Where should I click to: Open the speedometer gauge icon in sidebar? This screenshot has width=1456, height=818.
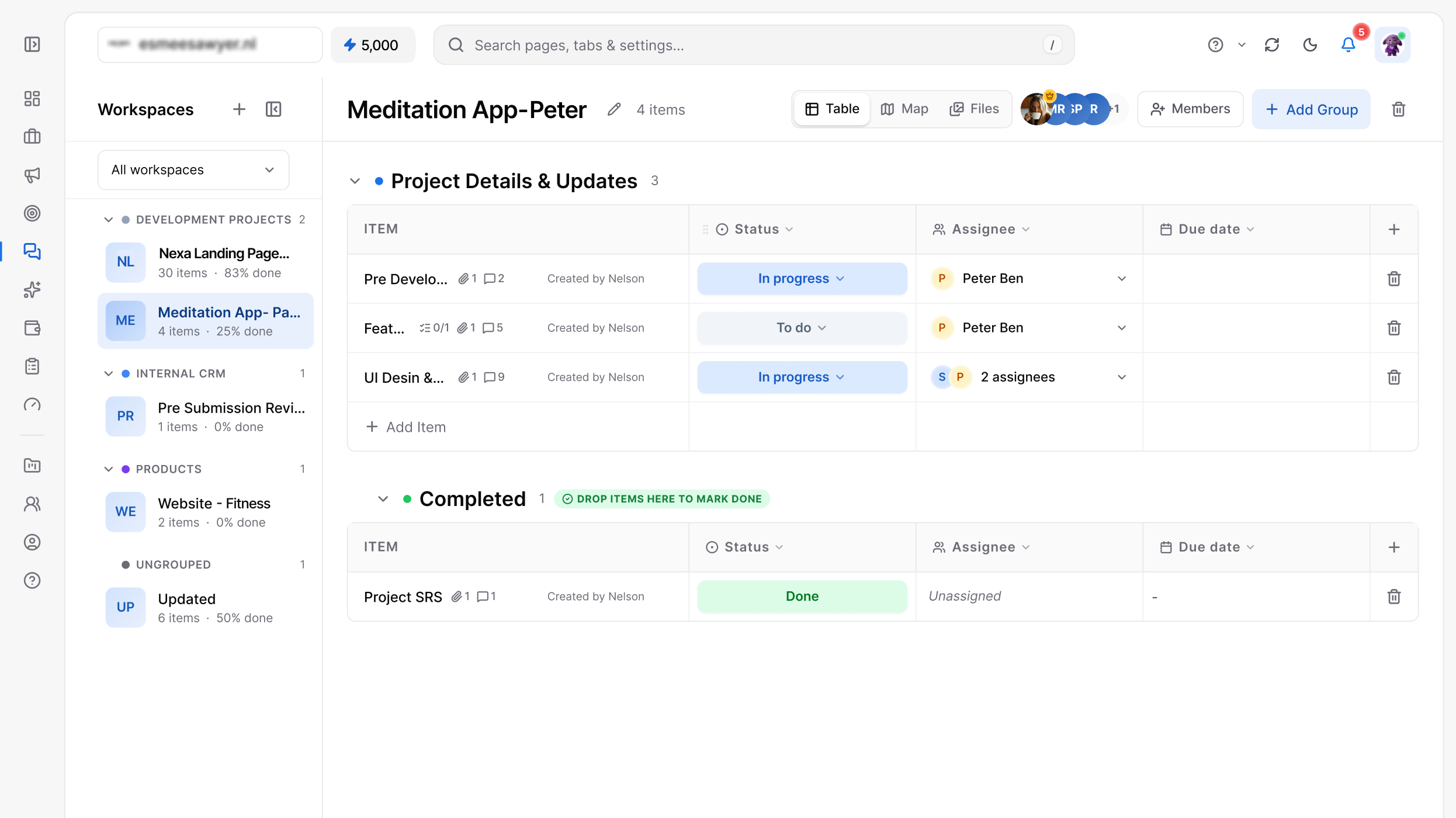tap(32, 404)
